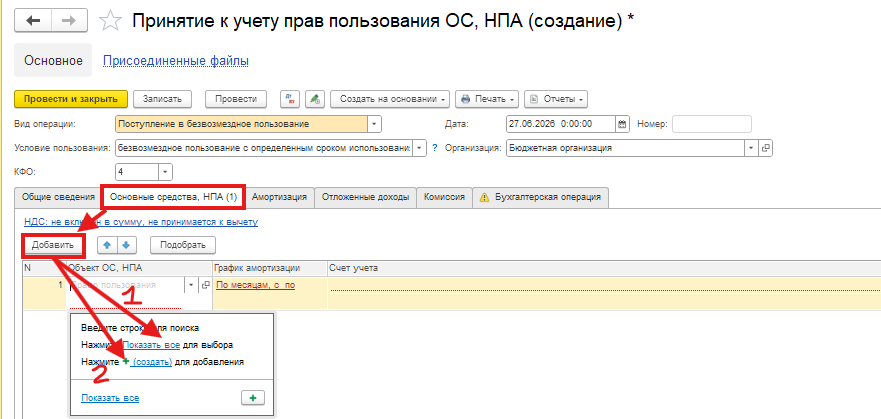Expand the Организация dropdown
This screenshot has height=419, width=881.
pos(752,148)
